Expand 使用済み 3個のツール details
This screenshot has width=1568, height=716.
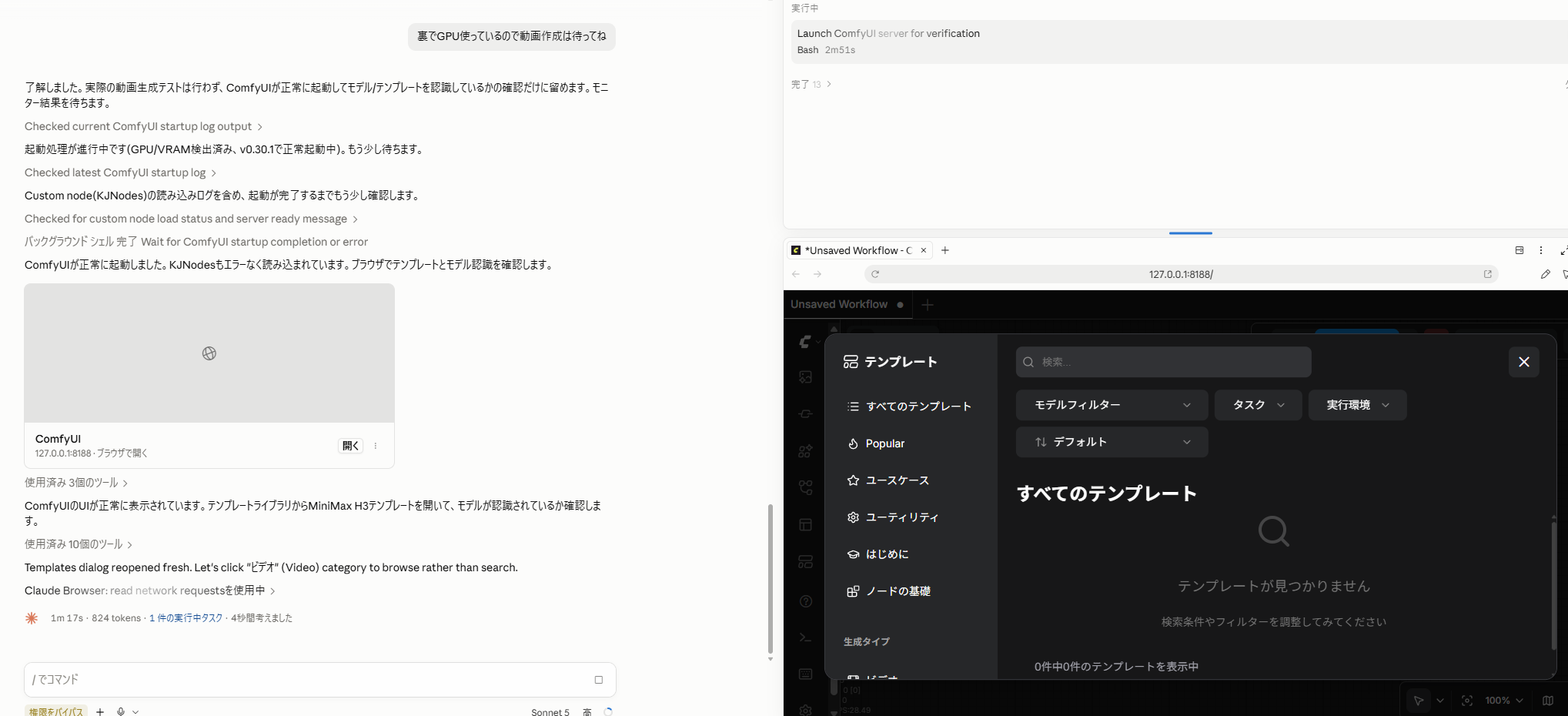76,483
